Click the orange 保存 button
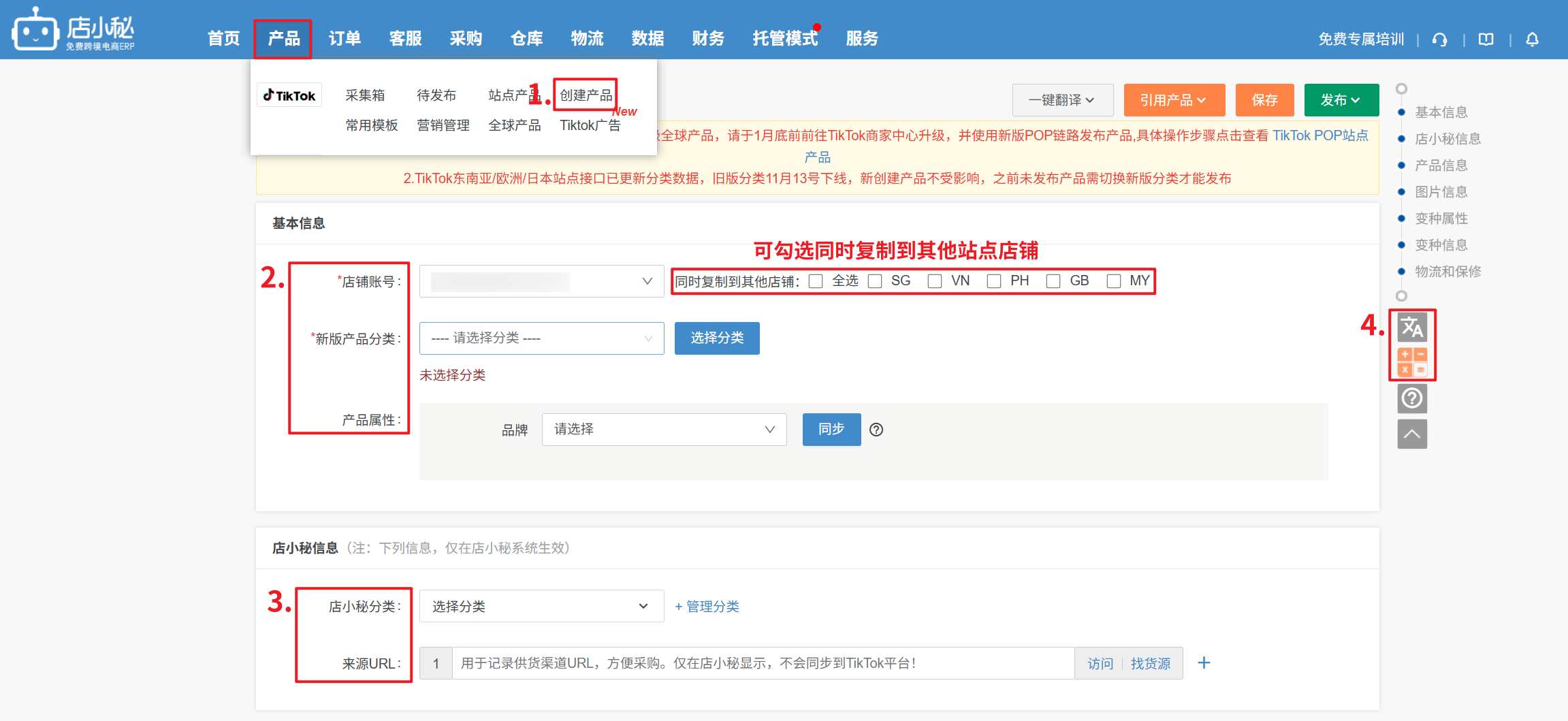The width and height of the screenshot is (1568, 721). click(x=1264, y=100)
